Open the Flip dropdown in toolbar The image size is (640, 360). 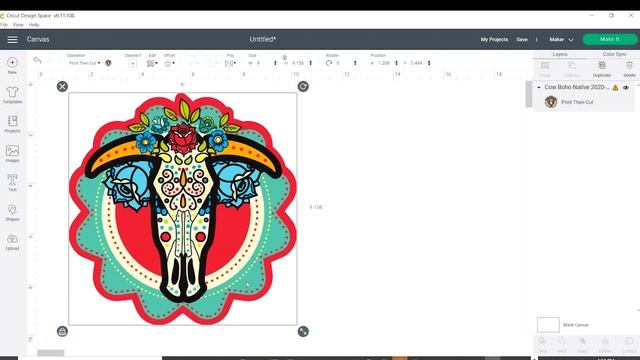pos(230,63)
